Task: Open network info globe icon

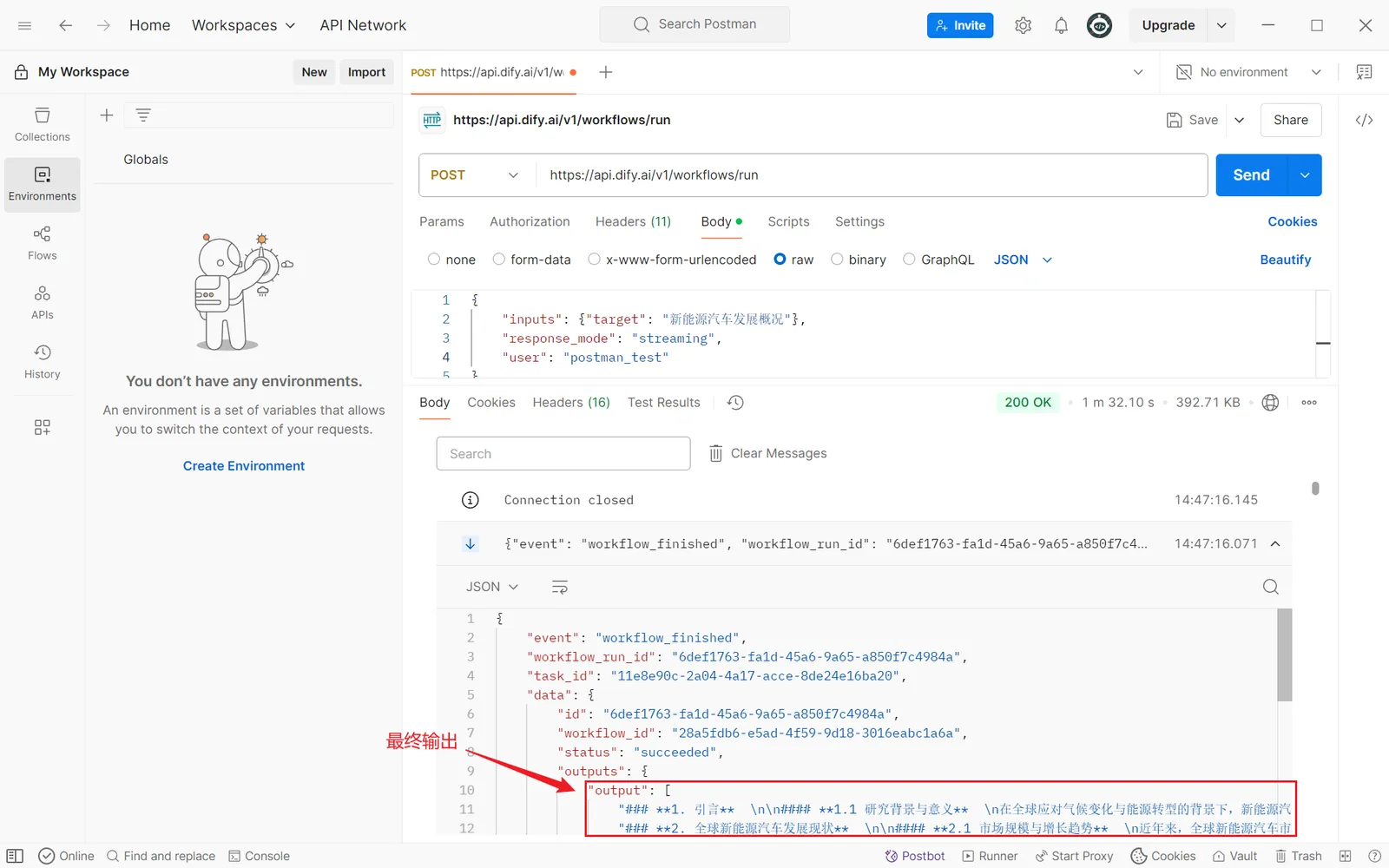Action: (1270, 403)
